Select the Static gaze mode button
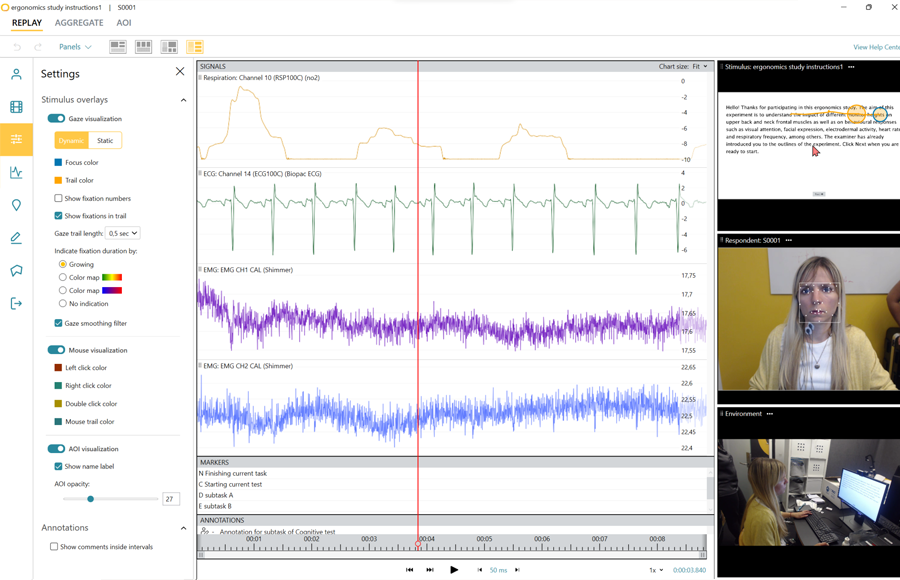The width and height of the screenshot is (900, 580). (x=105, y=141)
